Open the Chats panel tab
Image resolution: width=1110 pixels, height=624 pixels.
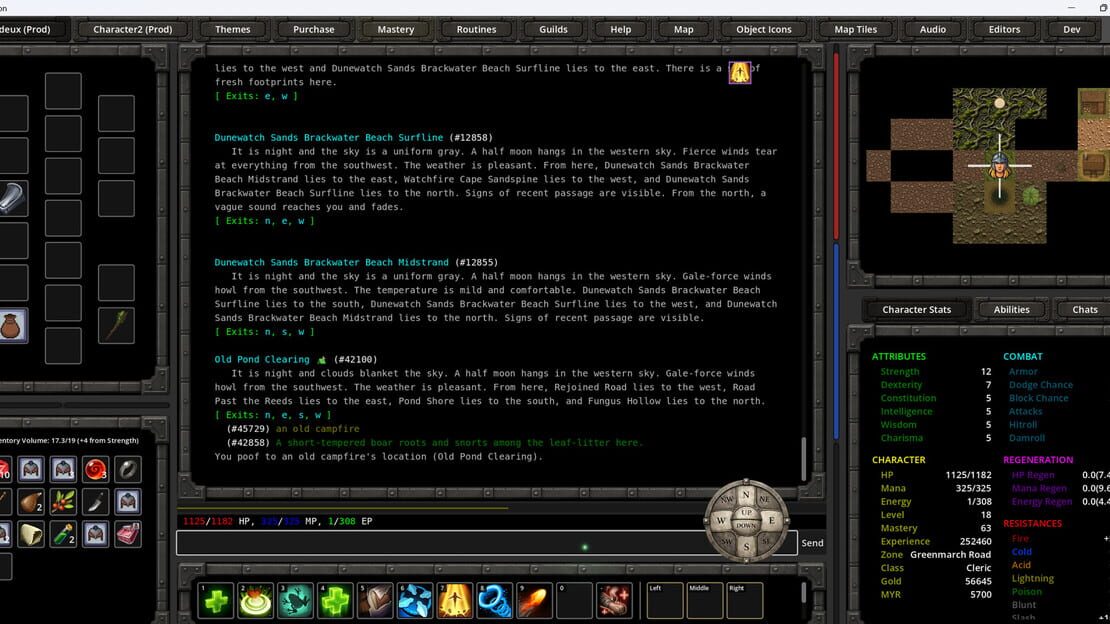pyautogui.click(x=1085, y=310)
